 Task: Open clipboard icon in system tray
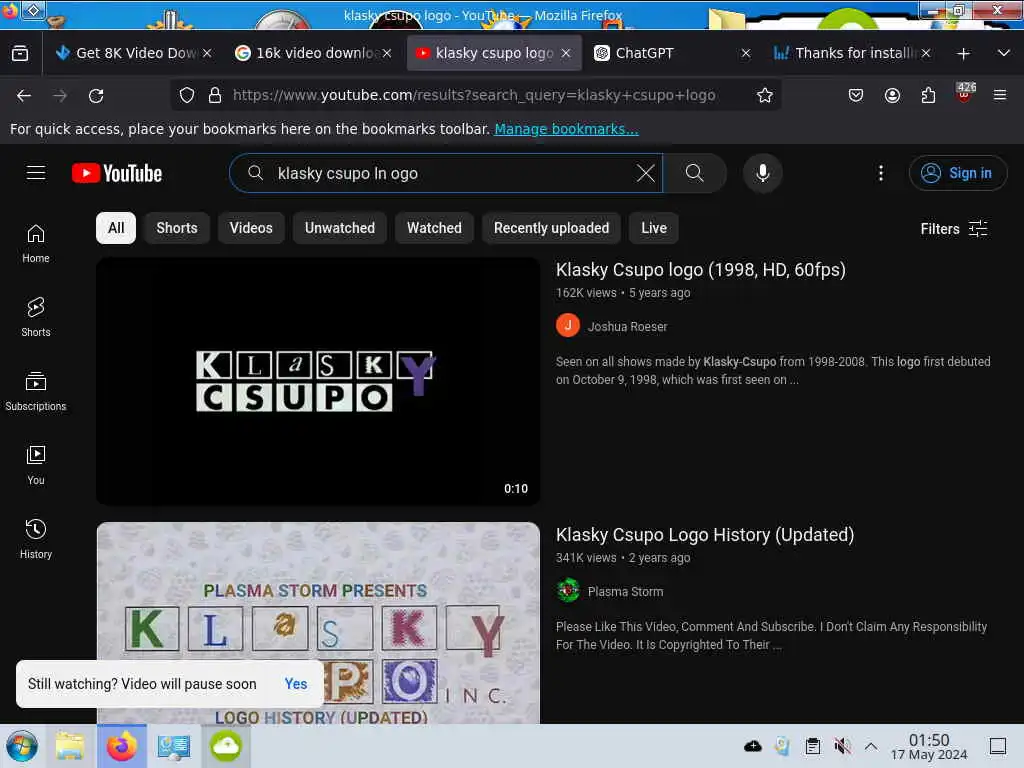pyautogui.click(x=812, y=746)
